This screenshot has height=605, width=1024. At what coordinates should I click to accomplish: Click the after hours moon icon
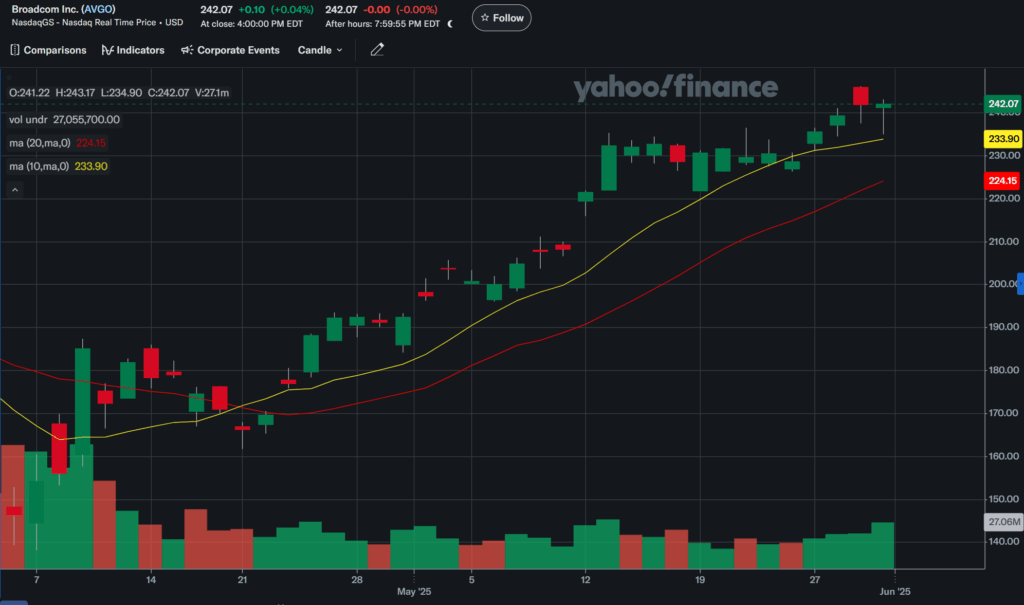[450, 24]
